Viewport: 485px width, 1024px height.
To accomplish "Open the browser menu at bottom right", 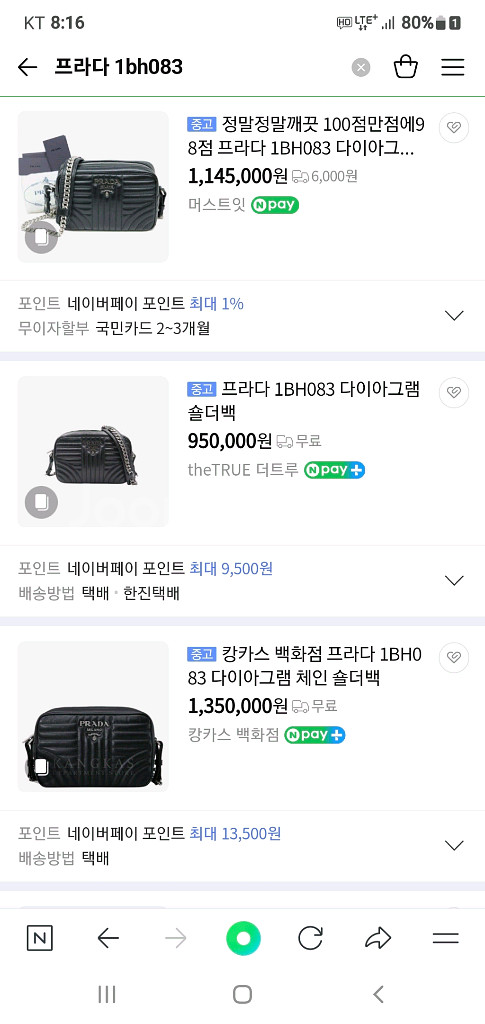I will (446, 938).
